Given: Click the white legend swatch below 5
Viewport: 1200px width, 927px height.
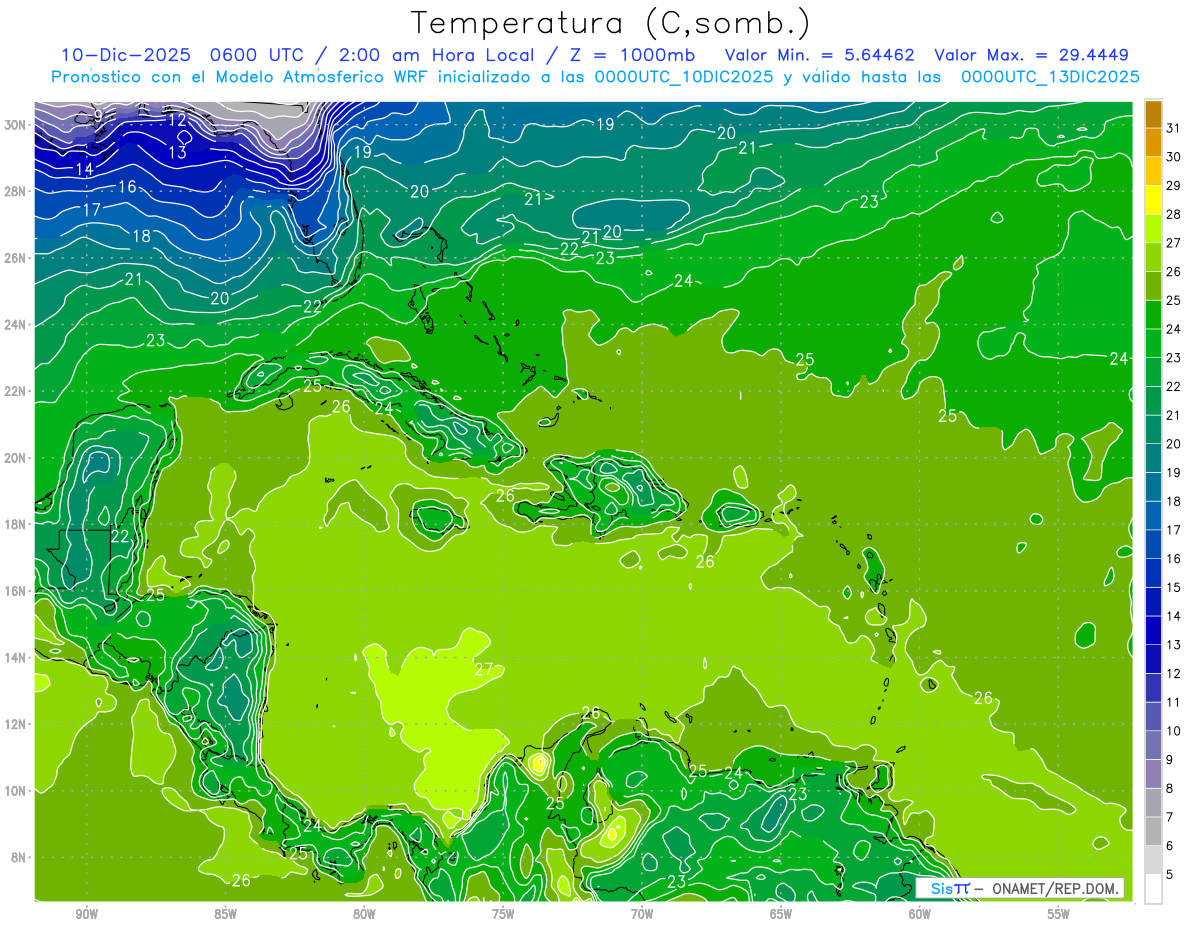Looking at the screenshot, I should click(1153, 889).
